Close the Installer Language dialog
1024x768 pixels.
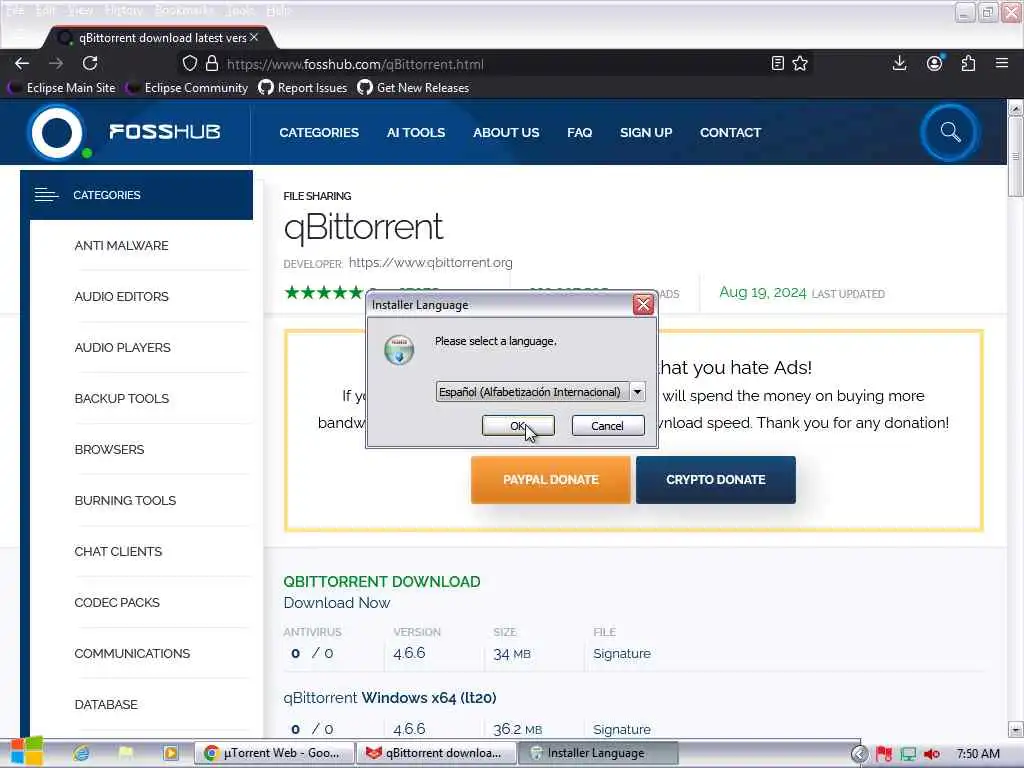[643, 304]
